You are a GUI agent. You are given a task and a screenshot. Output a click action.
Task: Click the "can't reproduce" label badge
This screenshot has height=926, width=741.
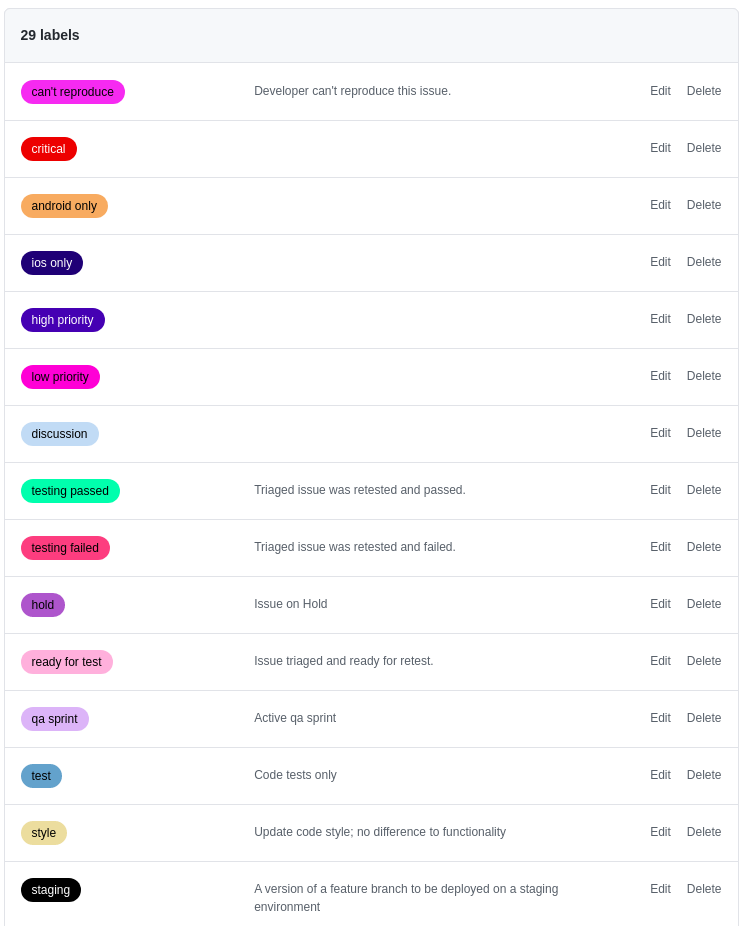[72, 91]
